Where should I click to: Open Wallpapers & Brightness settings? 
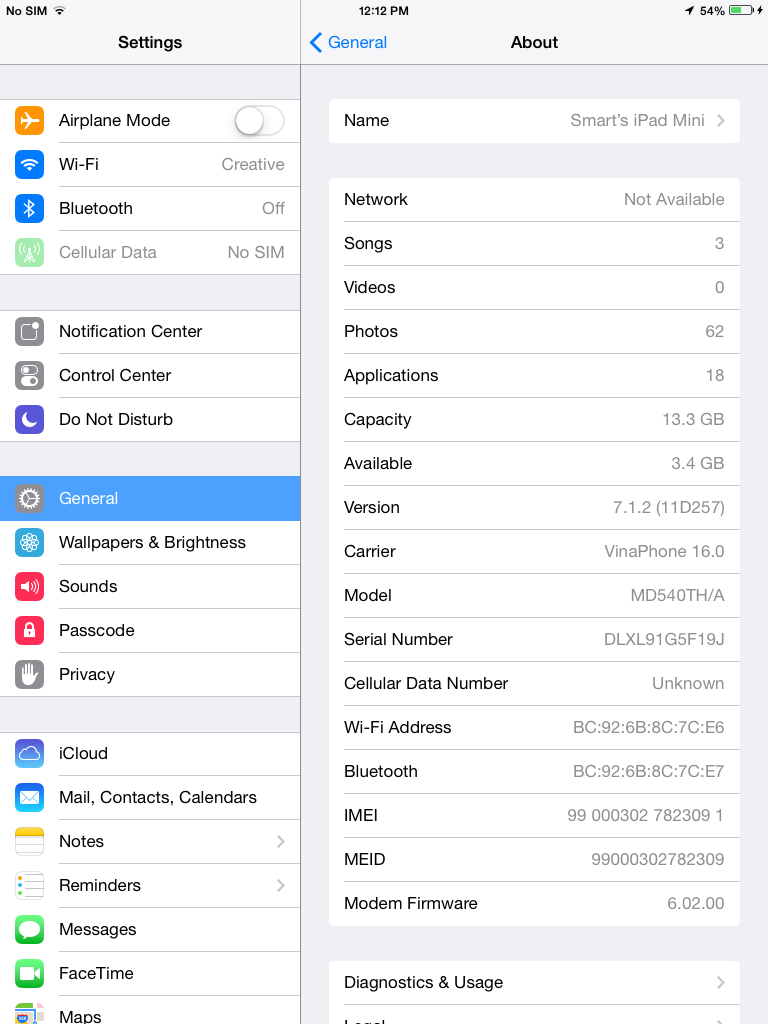150,543
